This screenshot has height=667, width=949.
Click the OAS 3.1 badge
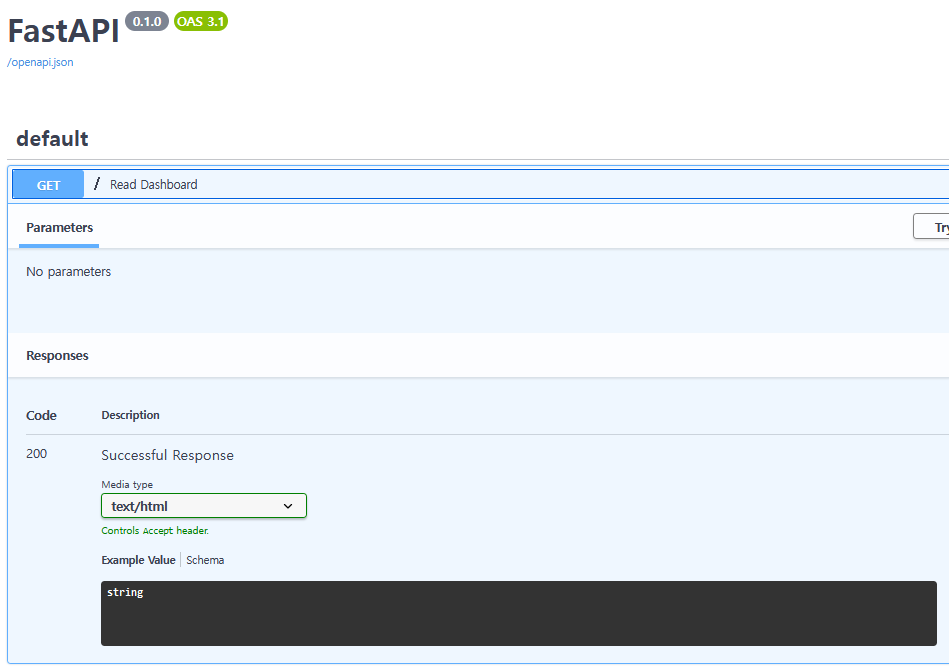tap(200, 21)
